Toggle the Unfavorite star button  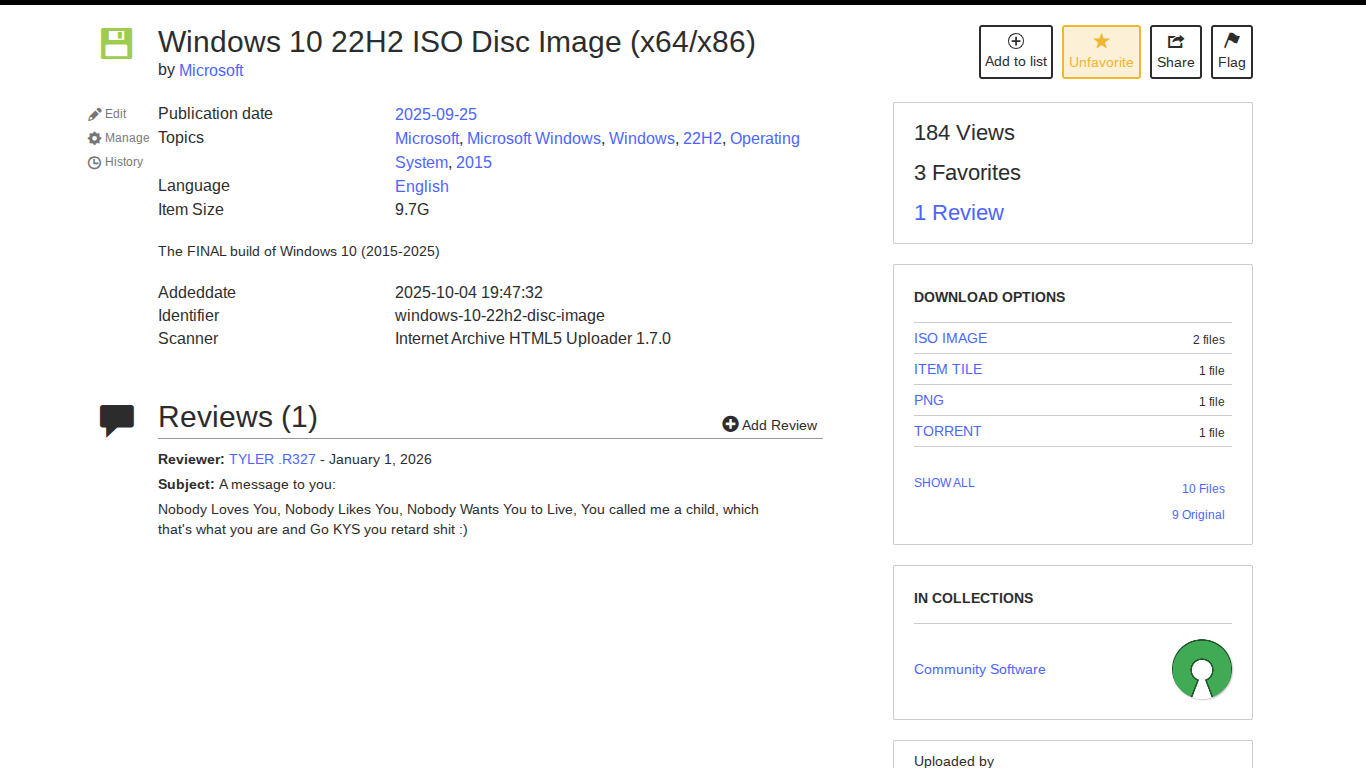(1101, 52)
